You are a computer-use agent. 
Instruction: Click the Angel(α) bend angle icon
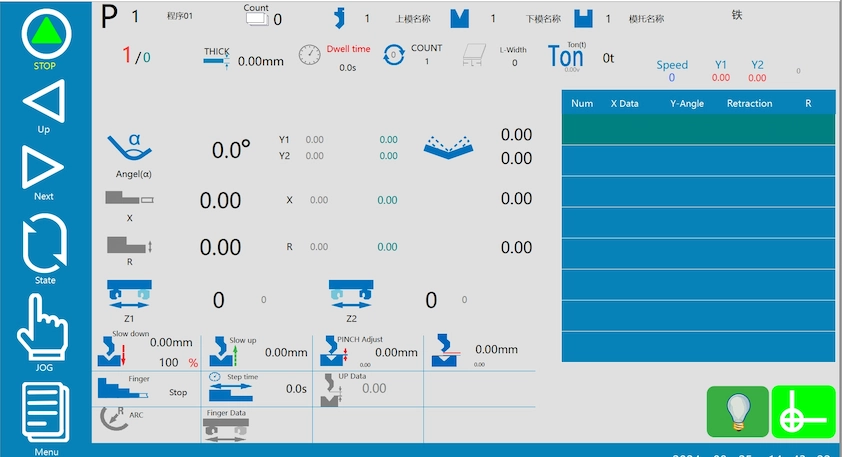click(130, 148)
